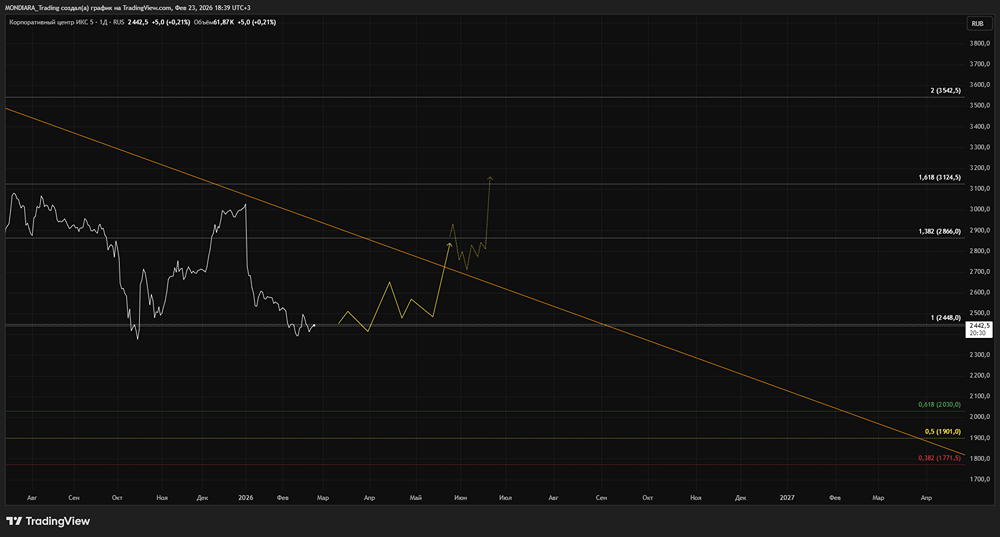Image resolution: width=1000 pixels, height=537 pixels.
Task: Click the 2500,0 price scale label
Action: click(979, 313)
